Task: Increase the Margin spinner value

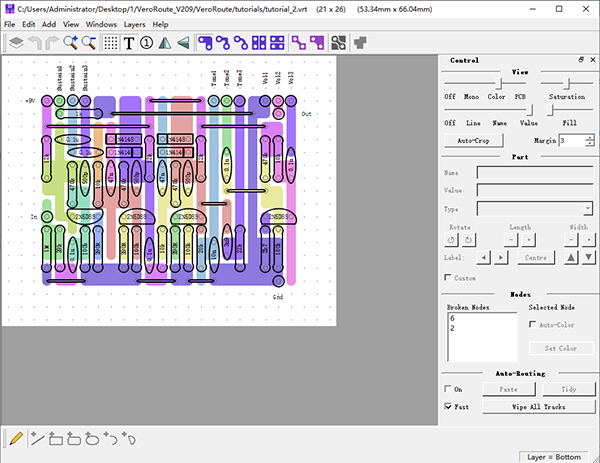Action: coord(590,138)
